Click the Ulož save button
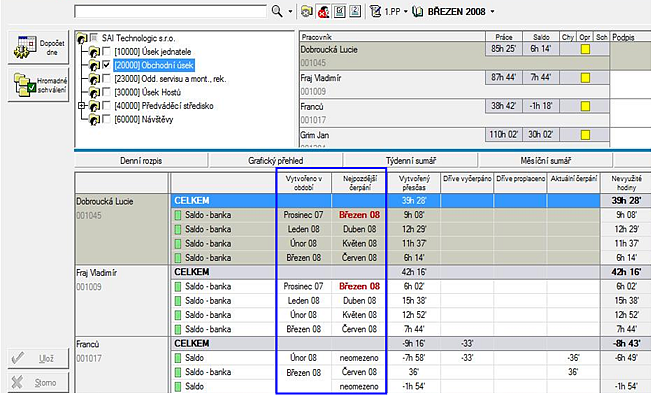 click(x=38, y=359)
